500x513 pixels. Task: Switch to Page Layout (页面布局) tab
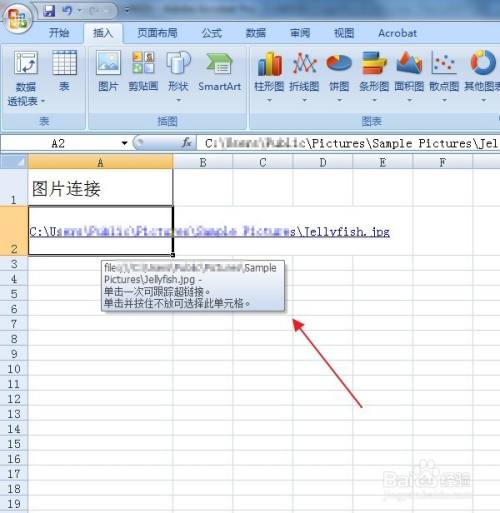[x=157, y=33]
